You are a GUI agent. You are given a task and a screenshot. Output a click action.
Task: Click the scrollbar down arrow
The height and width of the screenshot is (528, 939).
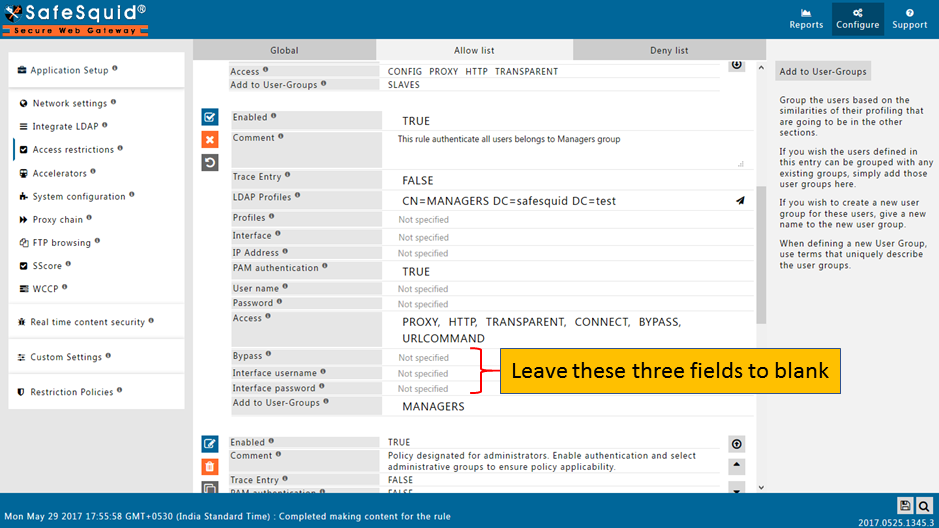[761, 487]
